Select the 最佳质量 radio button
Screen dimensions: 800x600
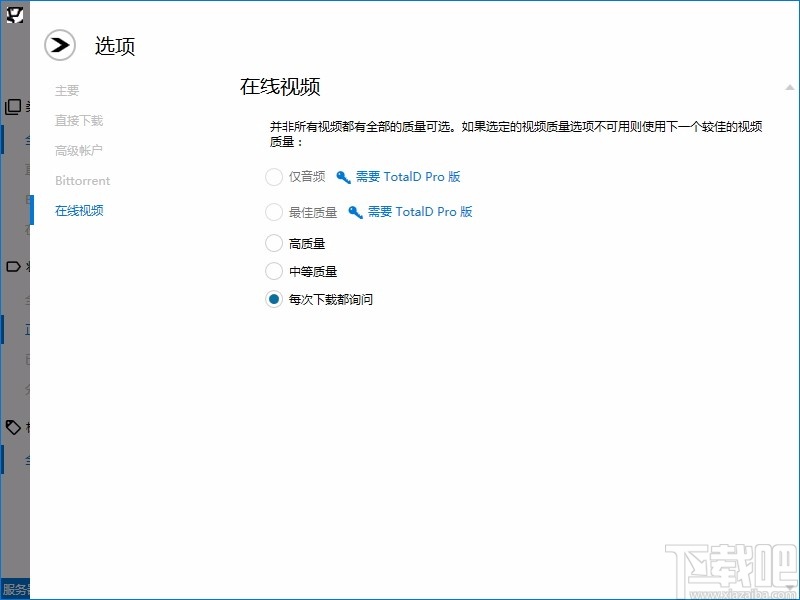[x=274, y=212]
